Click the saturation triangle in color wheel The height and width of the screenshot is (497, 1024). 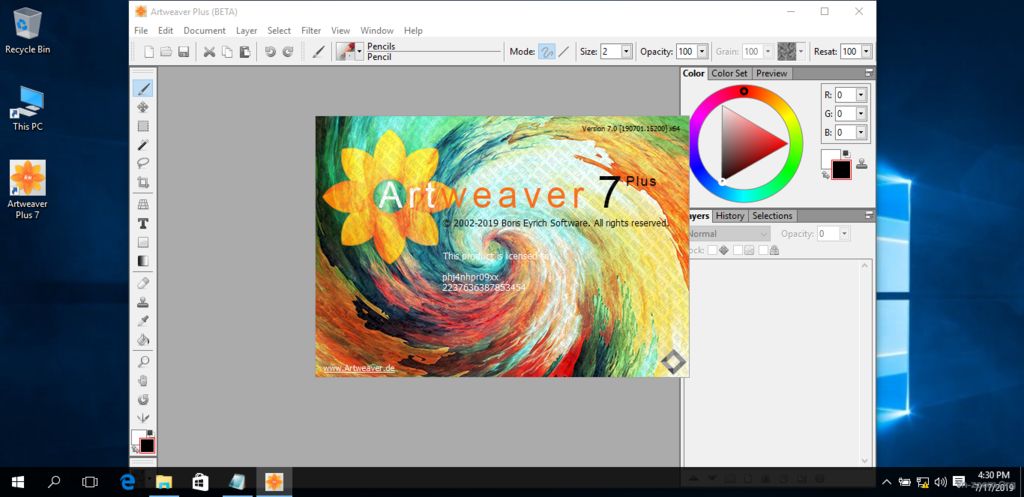tap(748, 142)
